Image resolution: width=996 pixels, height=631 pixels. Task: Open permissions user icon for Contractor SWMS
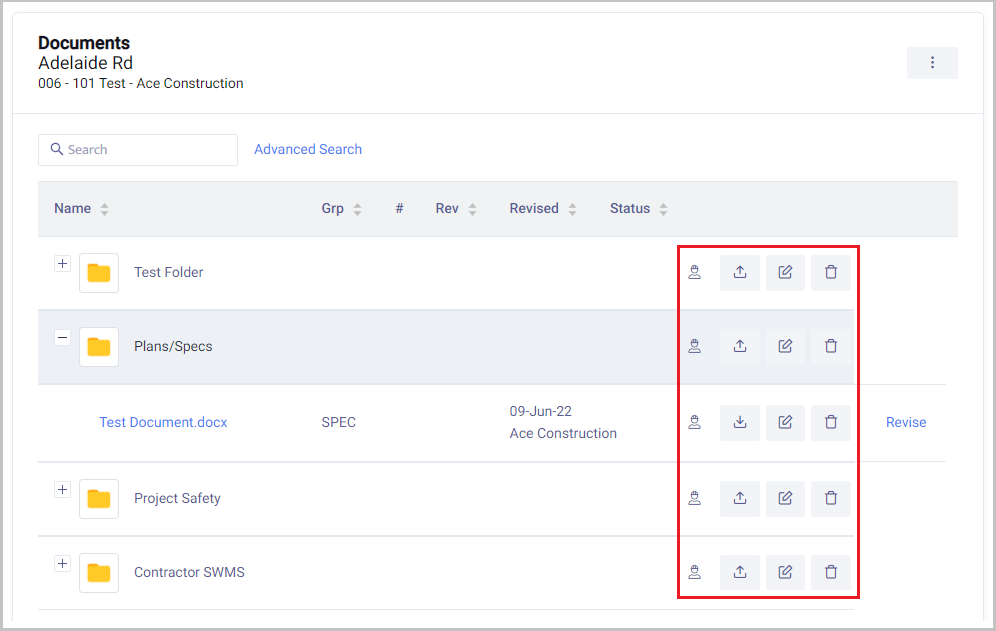click(x=694, y=572)
